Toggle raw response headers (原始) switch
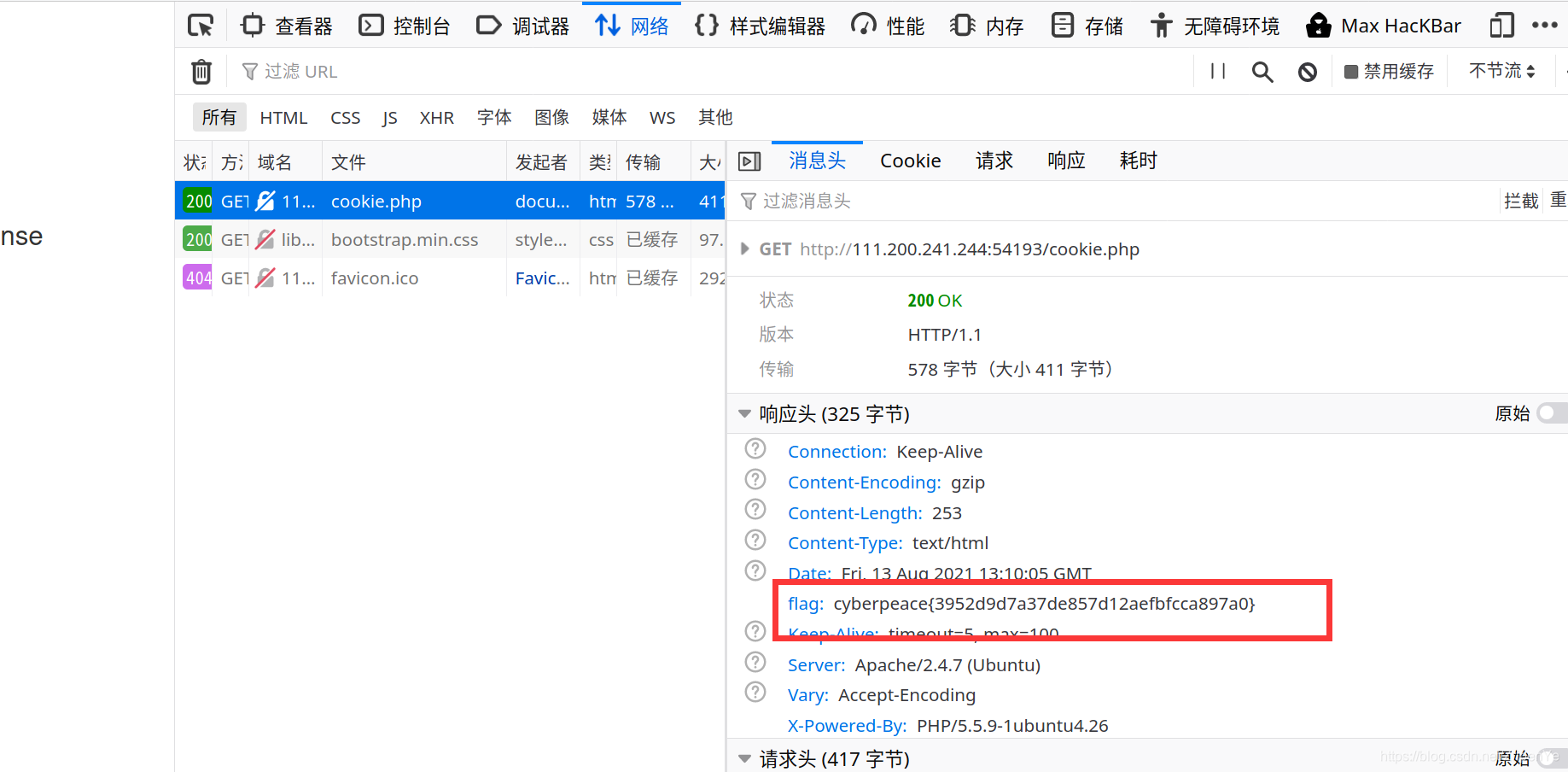Screen dimensions: 1568x772 (x=1551, y=413)
